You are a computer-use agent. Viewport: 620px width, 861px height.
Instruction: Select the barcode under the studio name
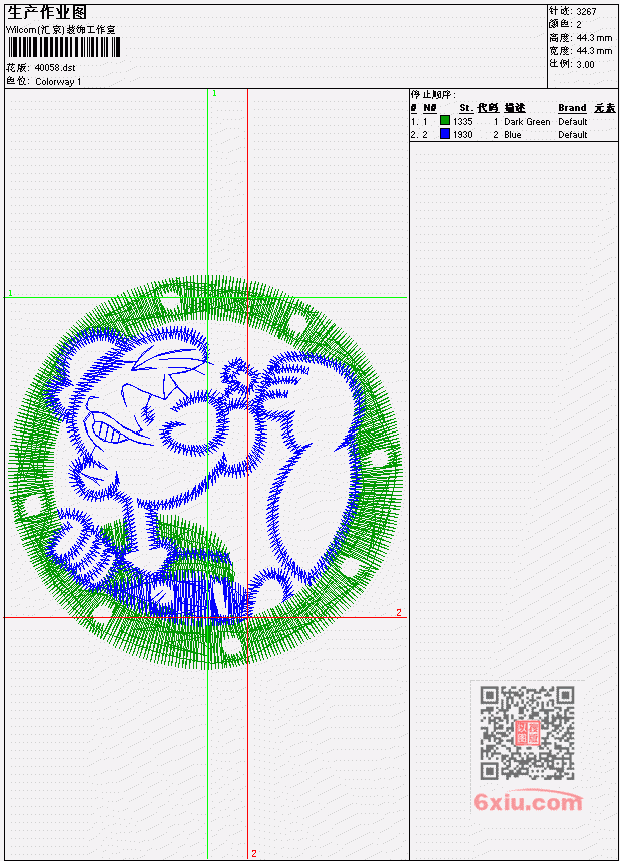(x=64, y=48)
